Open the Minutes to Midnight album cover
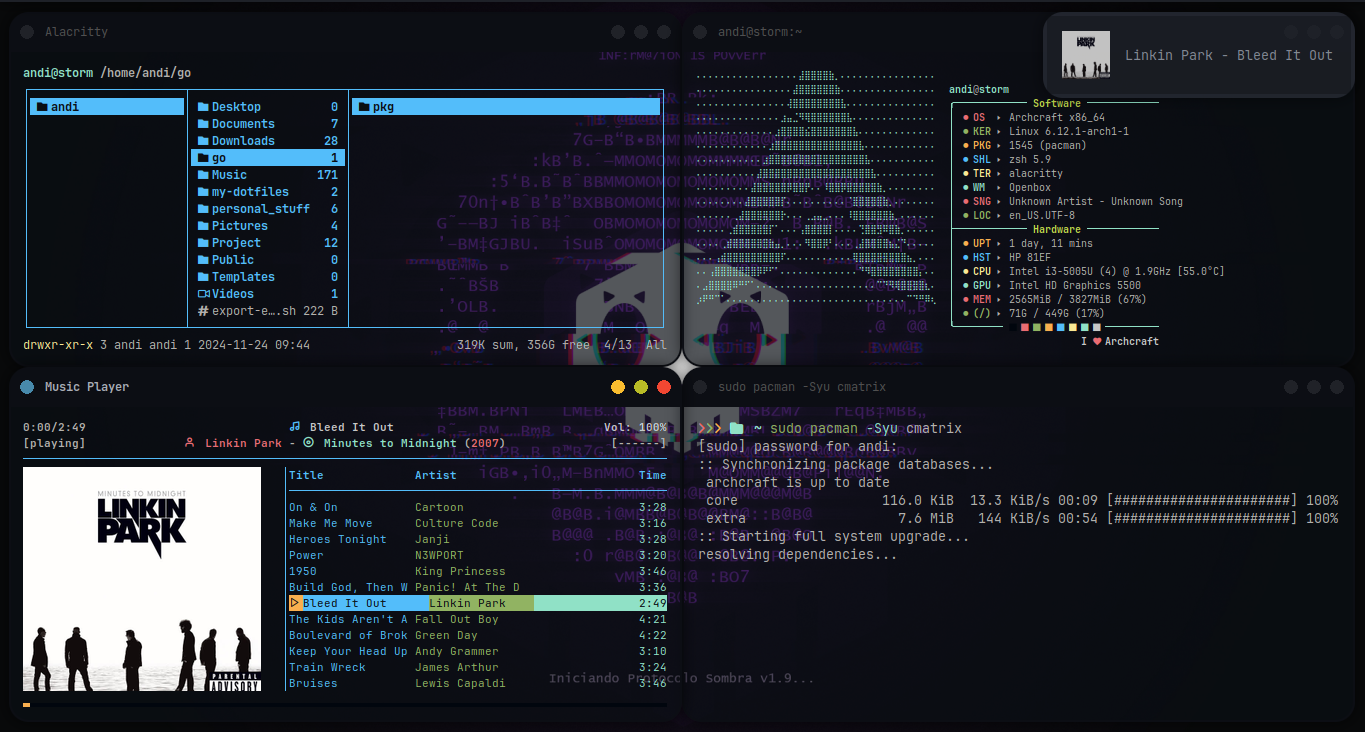Screen dimensions: 1365x732 [x=142, y=579]
